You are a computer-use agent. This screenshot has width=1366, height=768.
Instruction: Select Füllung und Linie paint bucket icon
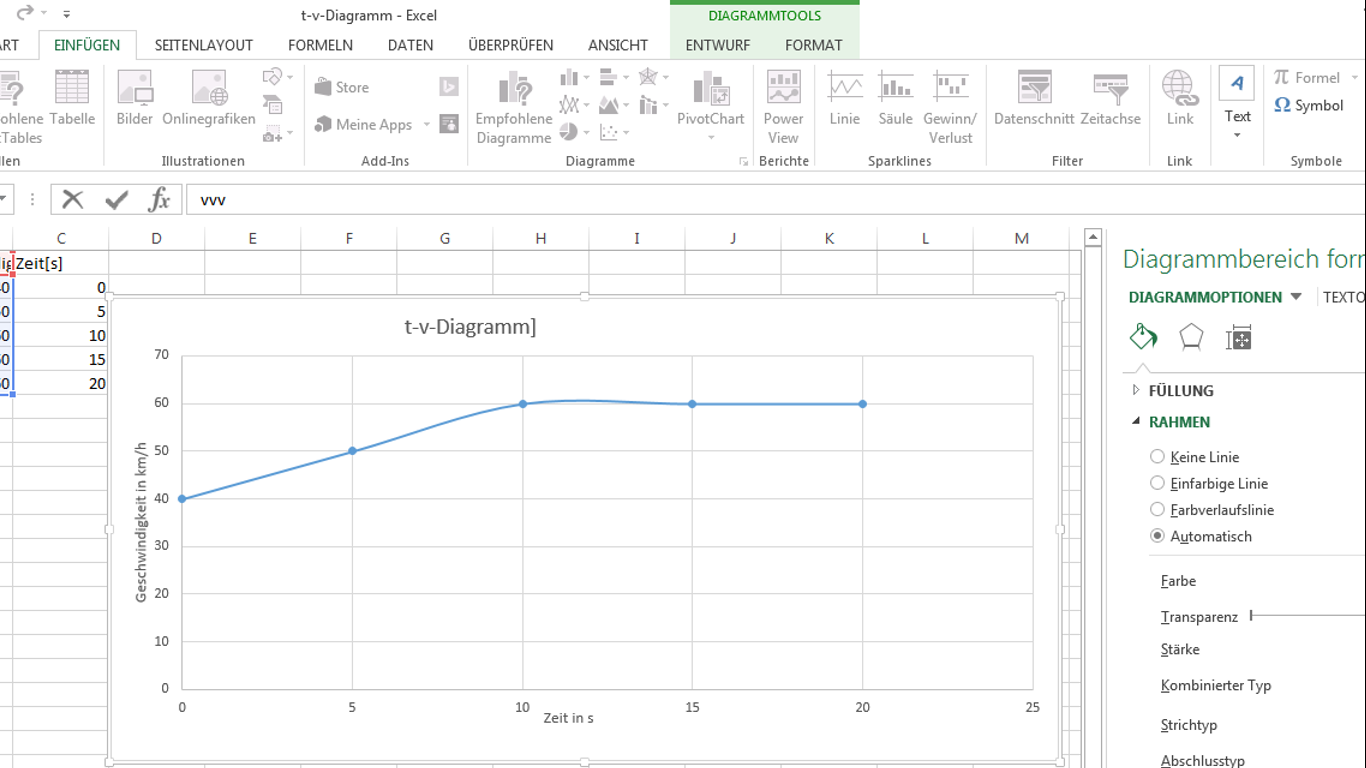(1143, 337)
